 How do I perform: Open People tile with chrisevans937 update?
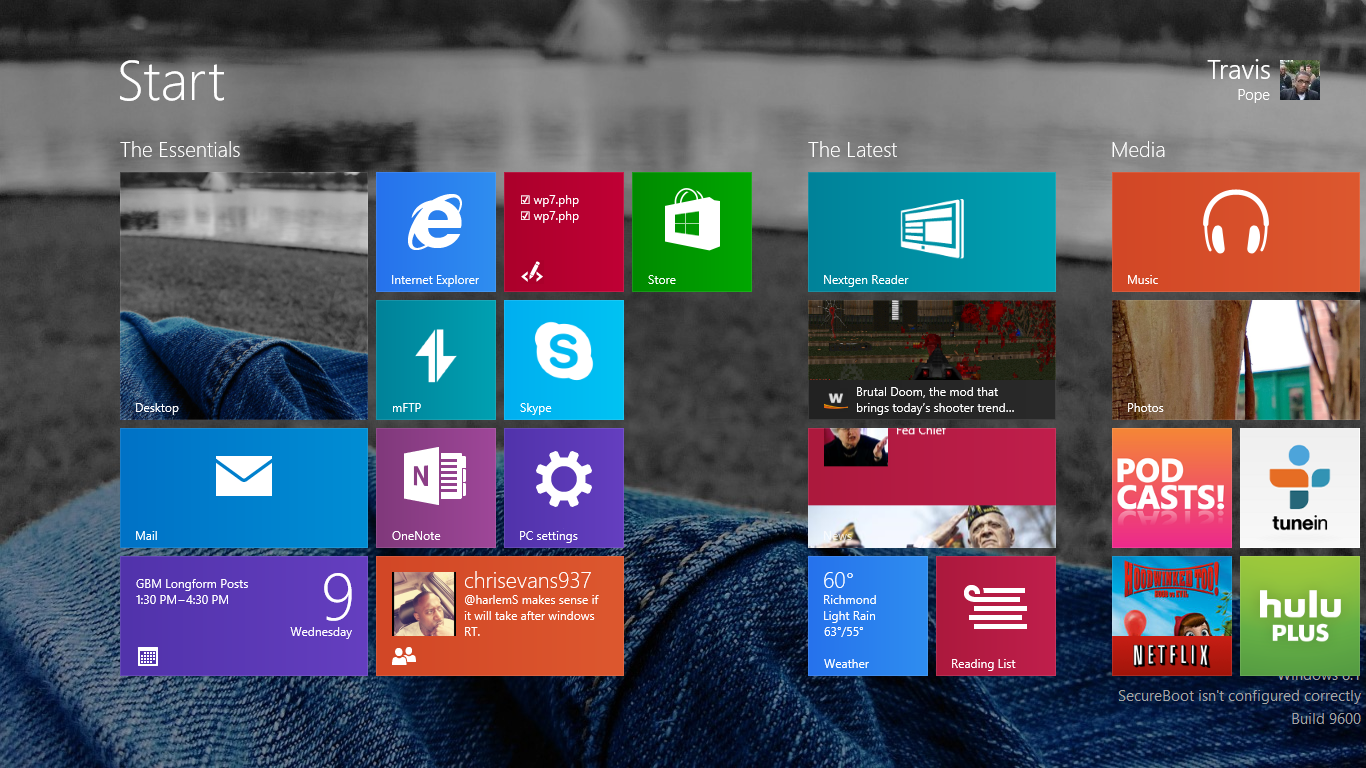(500, 616)
